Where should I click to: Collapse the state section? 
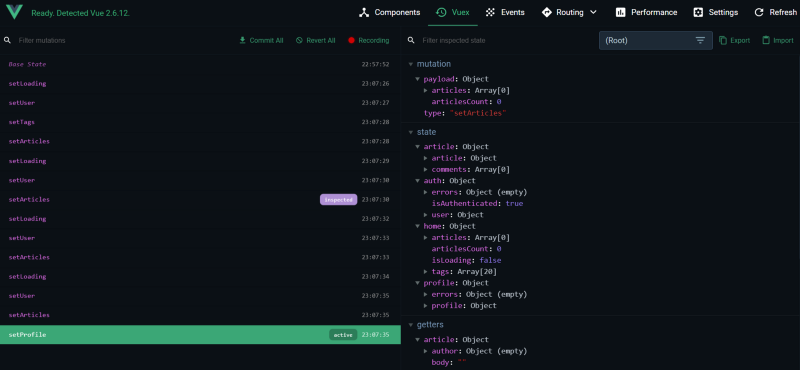[x=410, y=132]
